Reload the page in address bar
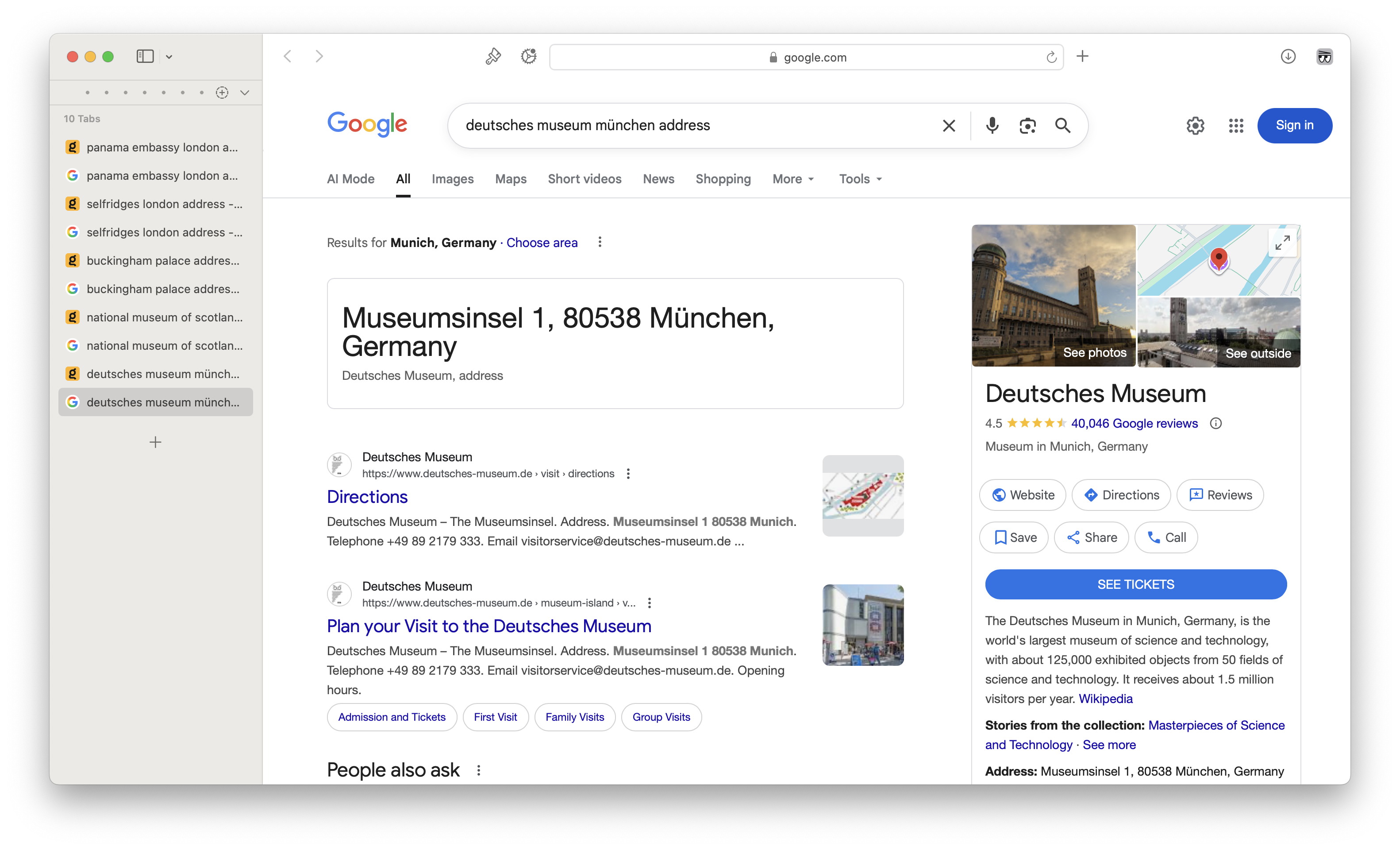This screenshot has height=850, width=1400. [x=1051, y=57]
